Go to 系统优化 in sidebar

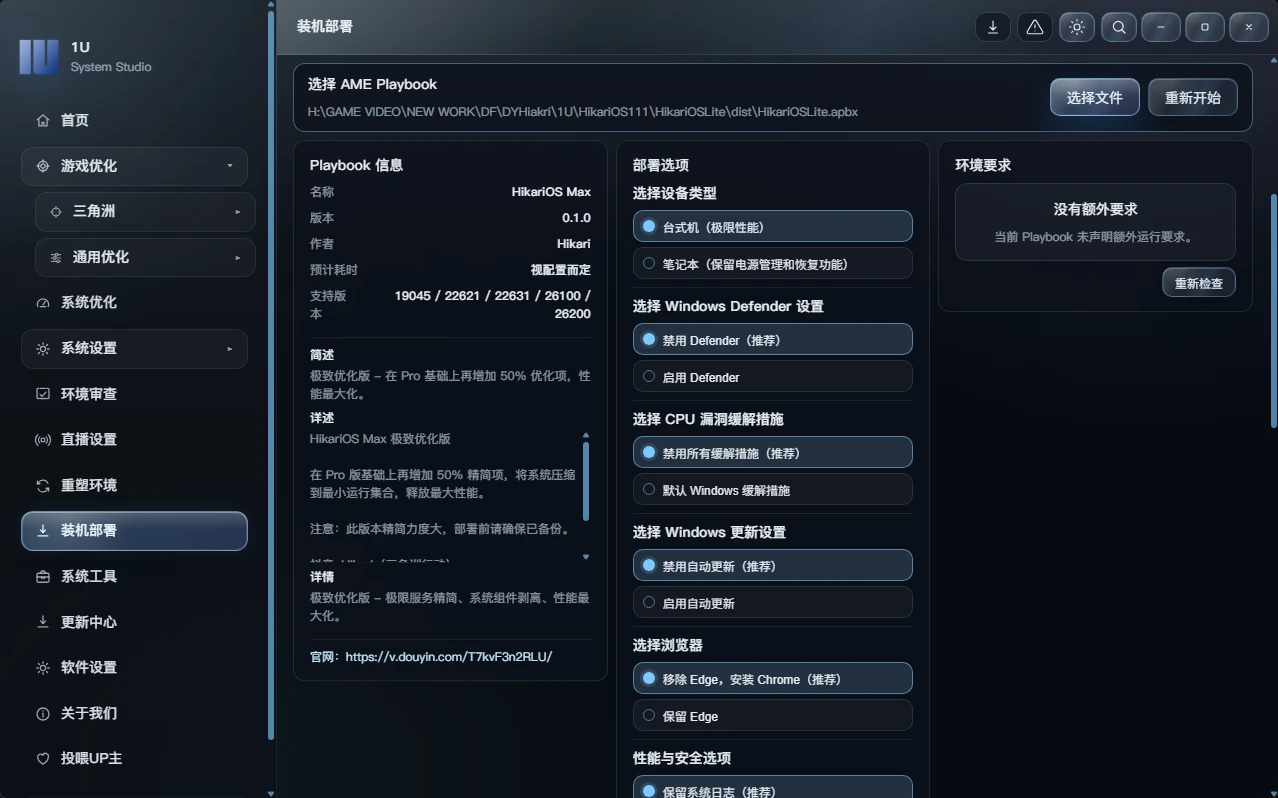[x=134, y=303]
